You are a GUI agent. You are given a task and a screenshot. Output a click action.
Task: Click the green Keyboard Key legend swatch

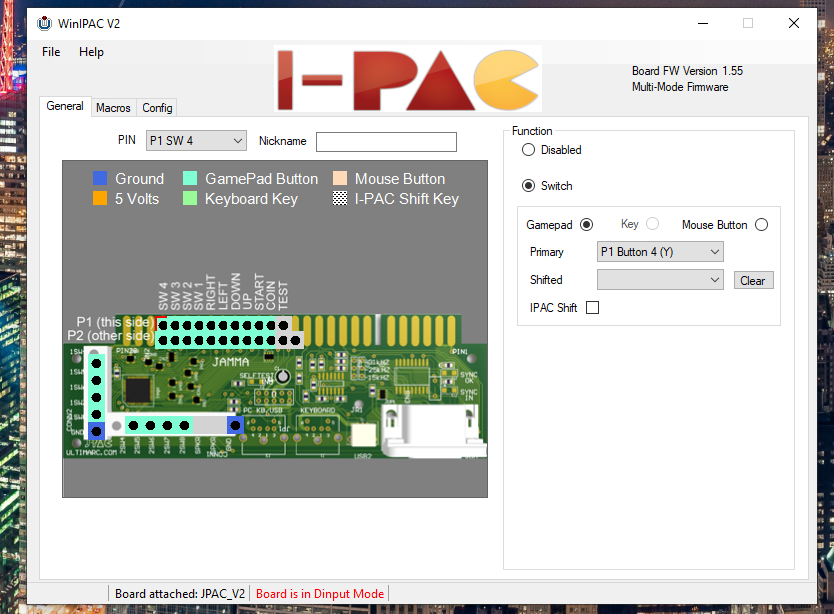190,198
